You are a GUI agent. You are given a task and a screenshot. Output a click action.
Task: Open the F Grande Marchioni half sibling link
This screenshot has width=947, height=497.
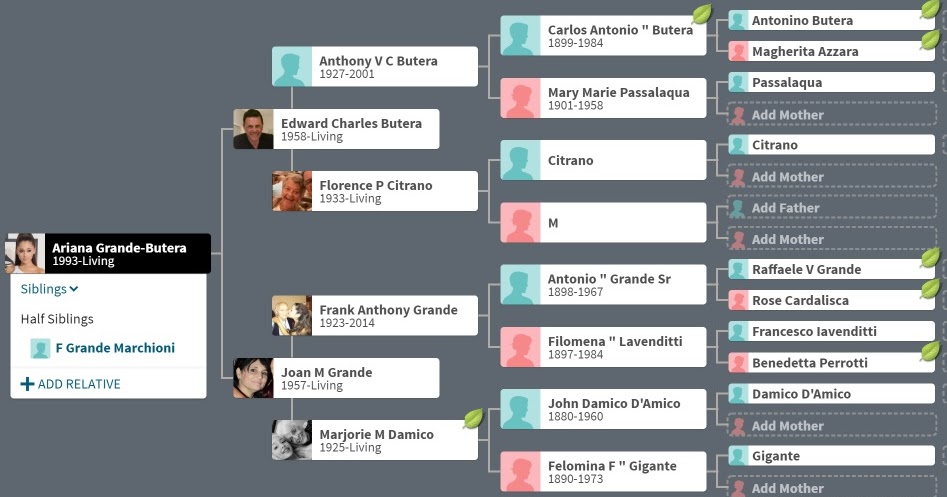(115, 348)
